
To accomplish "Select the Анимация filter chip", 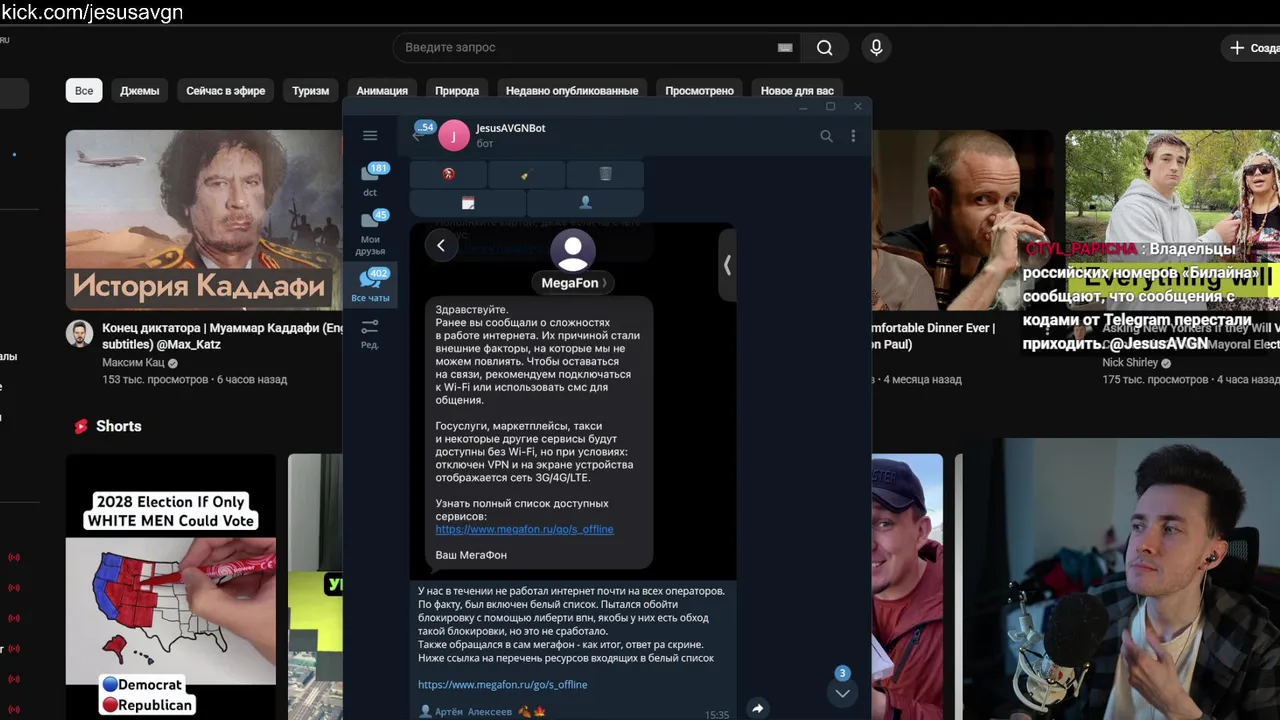I will (382, 90).
